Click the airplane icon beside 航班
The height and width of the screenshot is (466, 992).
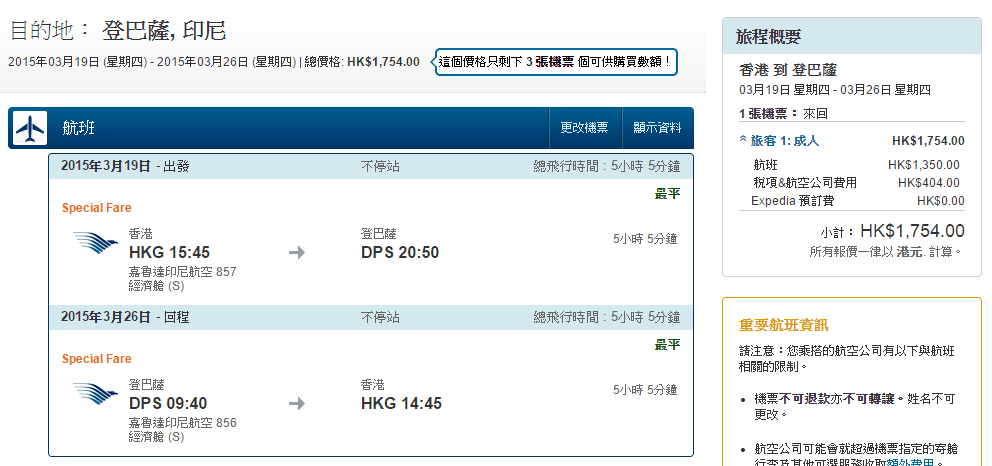coord(32,128)
